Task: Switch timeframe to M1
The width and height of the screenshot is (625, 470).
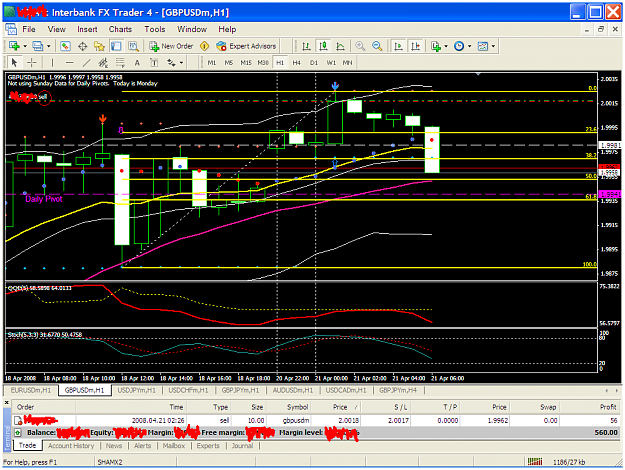Action: (212, 63)
